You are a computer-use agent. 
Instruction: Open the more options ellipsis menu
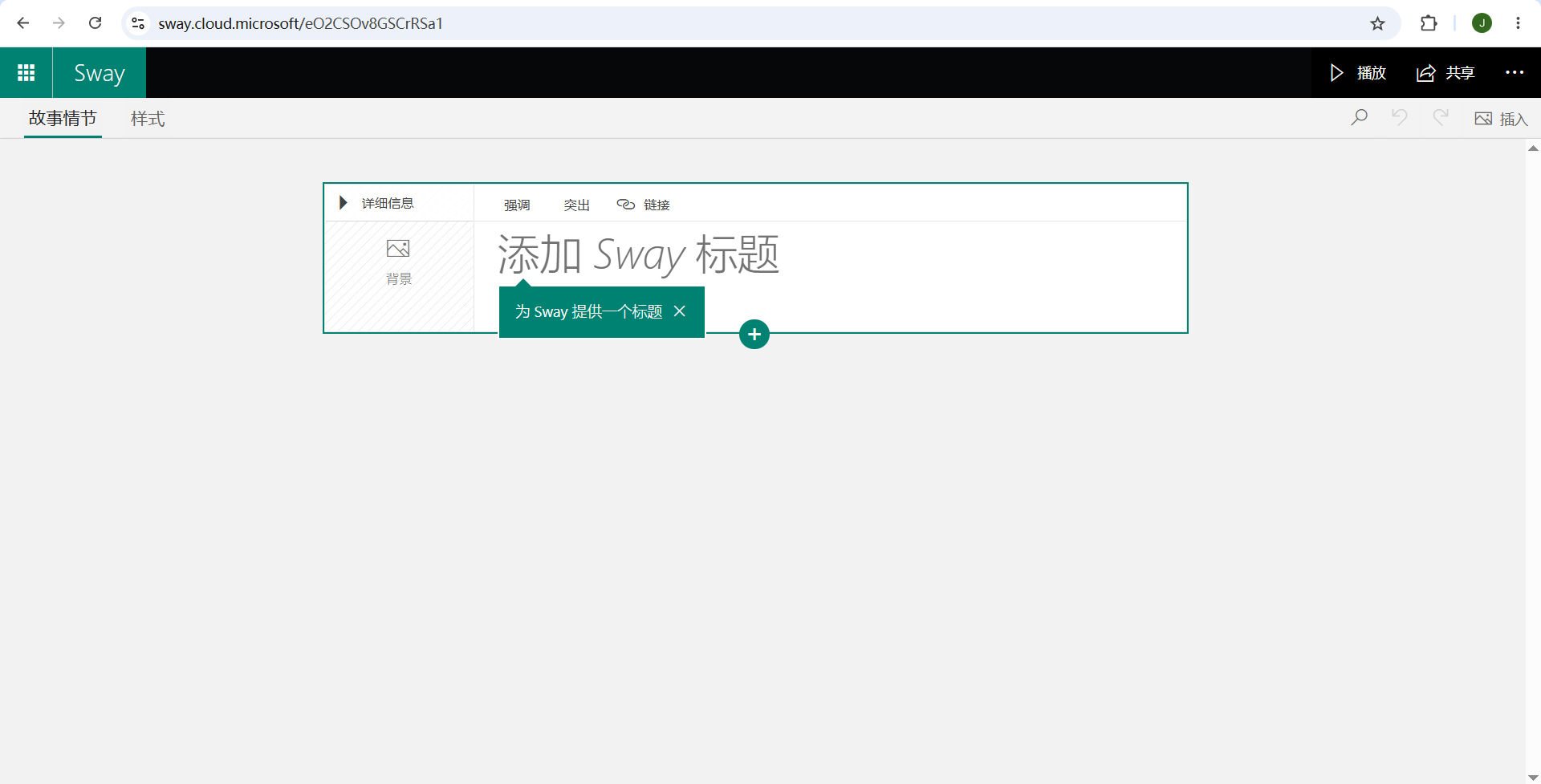(x=1515, y=73)
